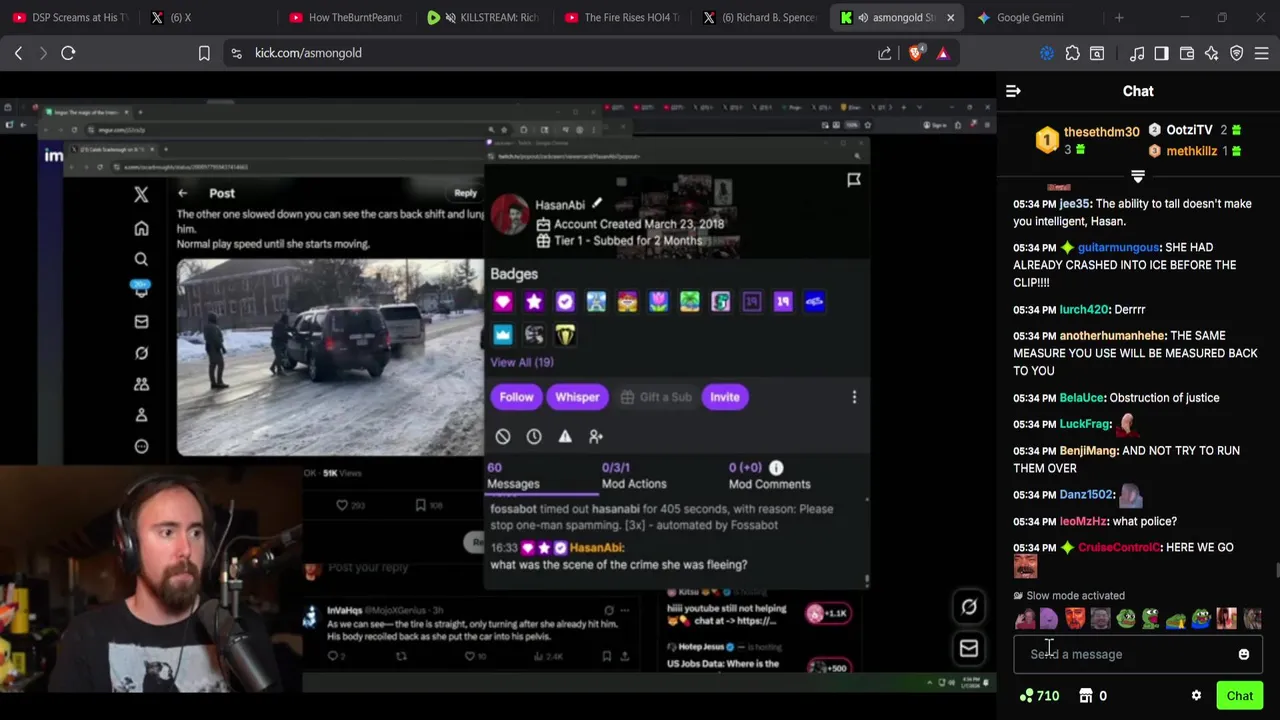
Task: Click jee35 username in chat
Action: coord(1074,204)
